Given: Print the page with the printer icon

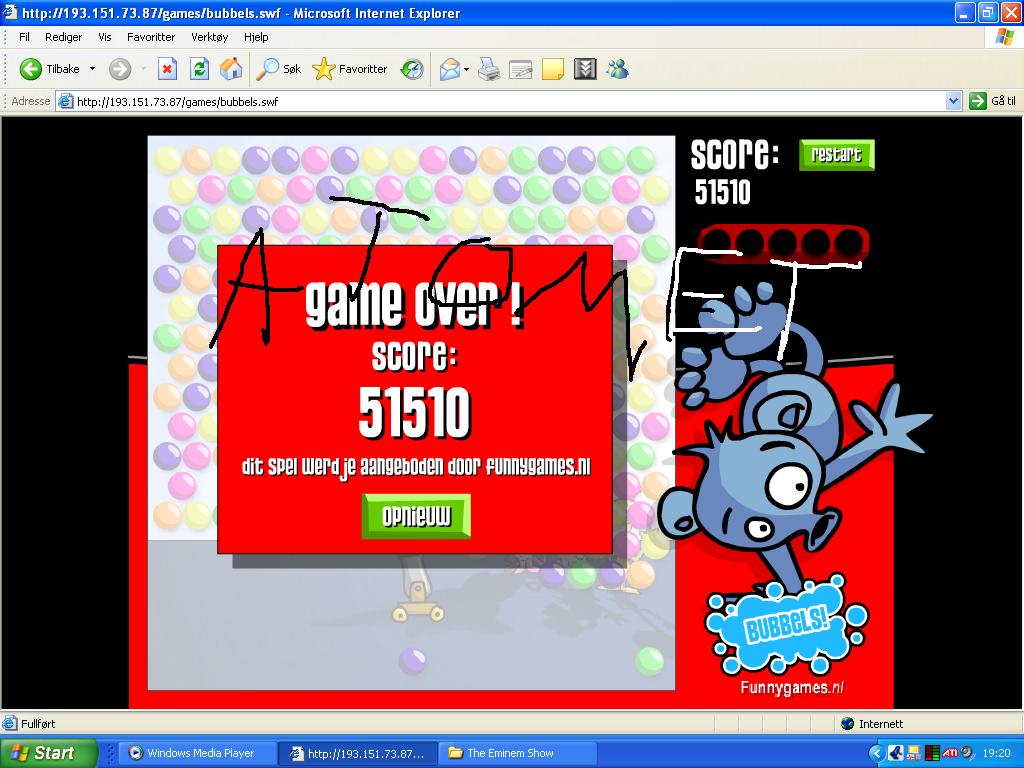Looking at the screenshot, I should [x=488, y=69].
